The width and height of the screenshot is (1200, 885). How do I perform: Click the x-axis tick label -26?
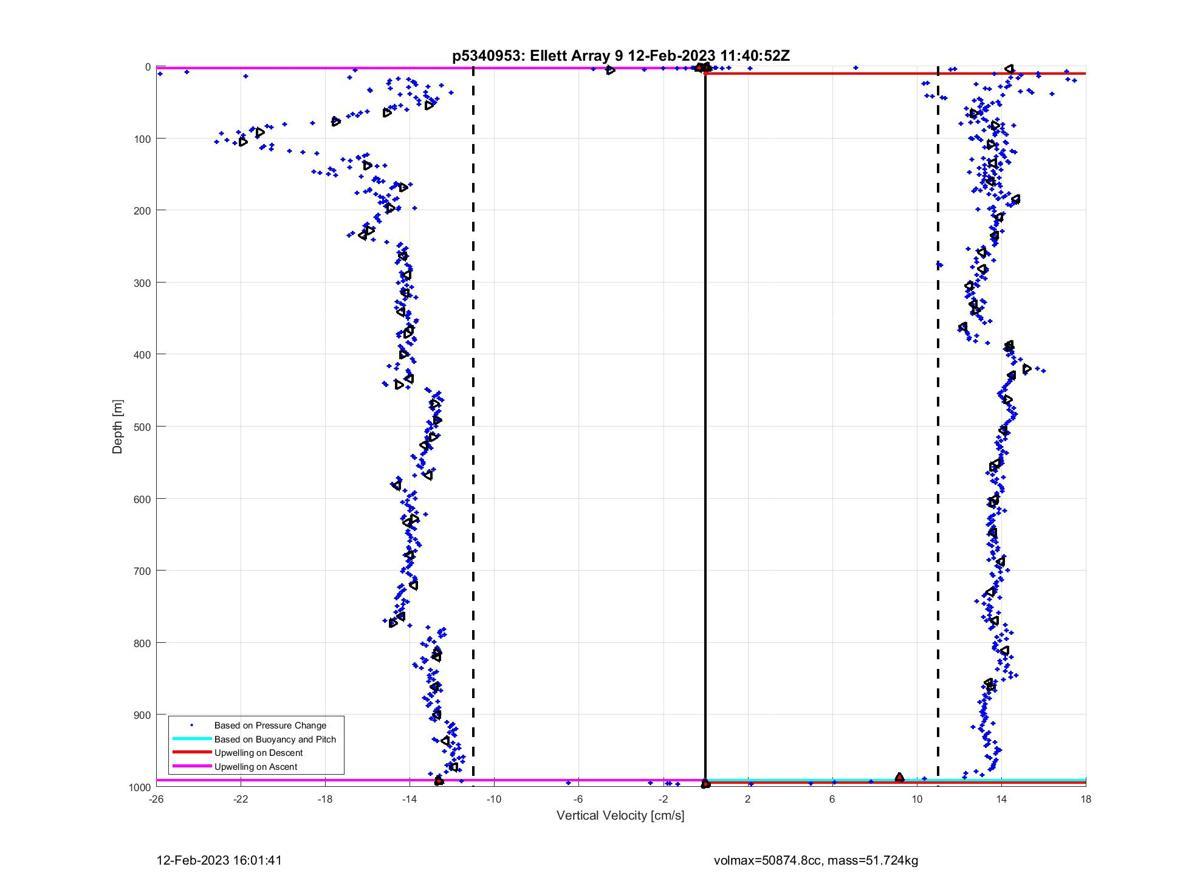click(156, 799)
